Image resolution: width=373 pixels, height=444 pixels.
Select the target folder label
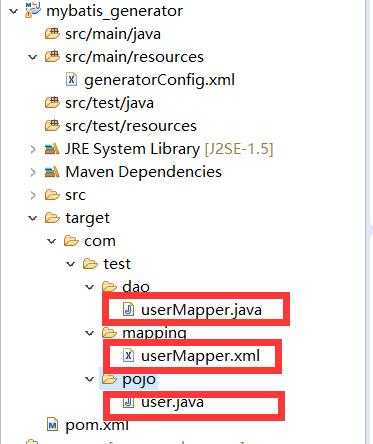coord(87,219)
